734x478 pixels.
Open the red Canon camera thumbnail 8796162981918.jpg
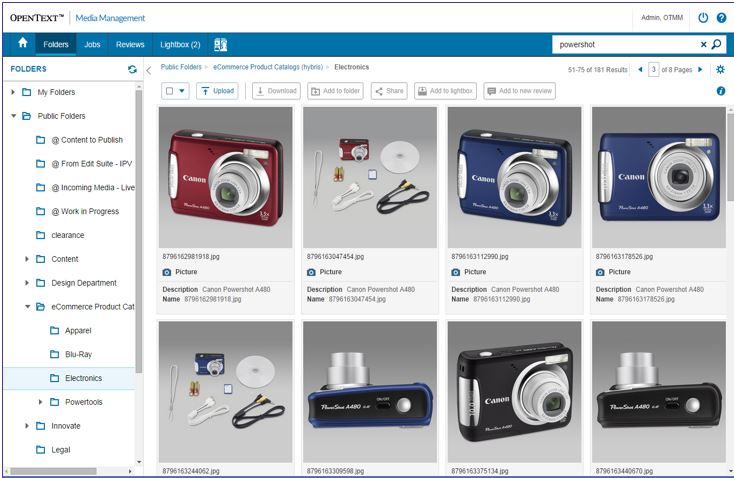(x=226, y=177)
